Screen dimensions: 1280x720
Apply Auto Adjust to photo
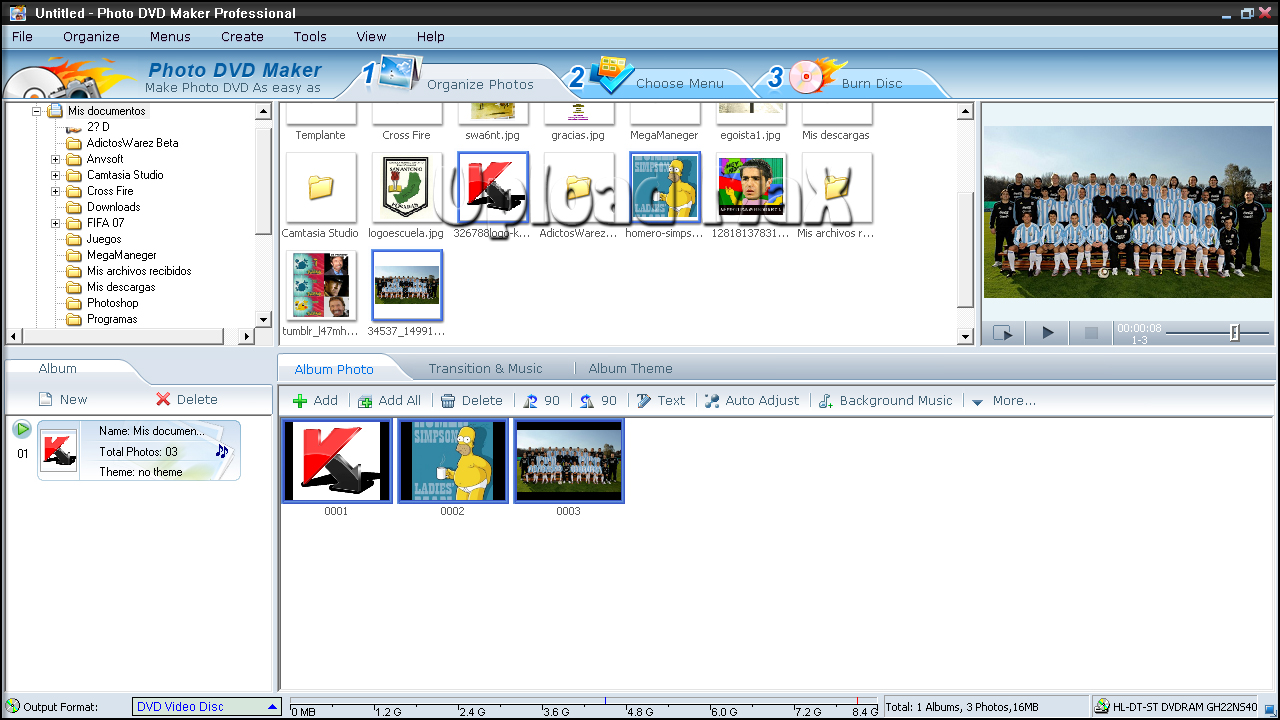(x=752, y=401)
